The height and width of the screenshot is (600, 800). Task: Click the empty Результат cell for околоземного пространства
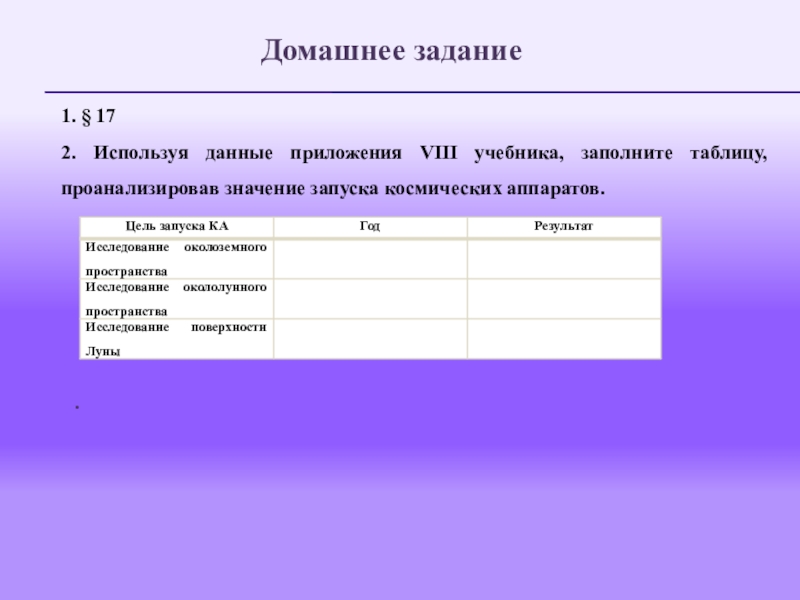563,259
